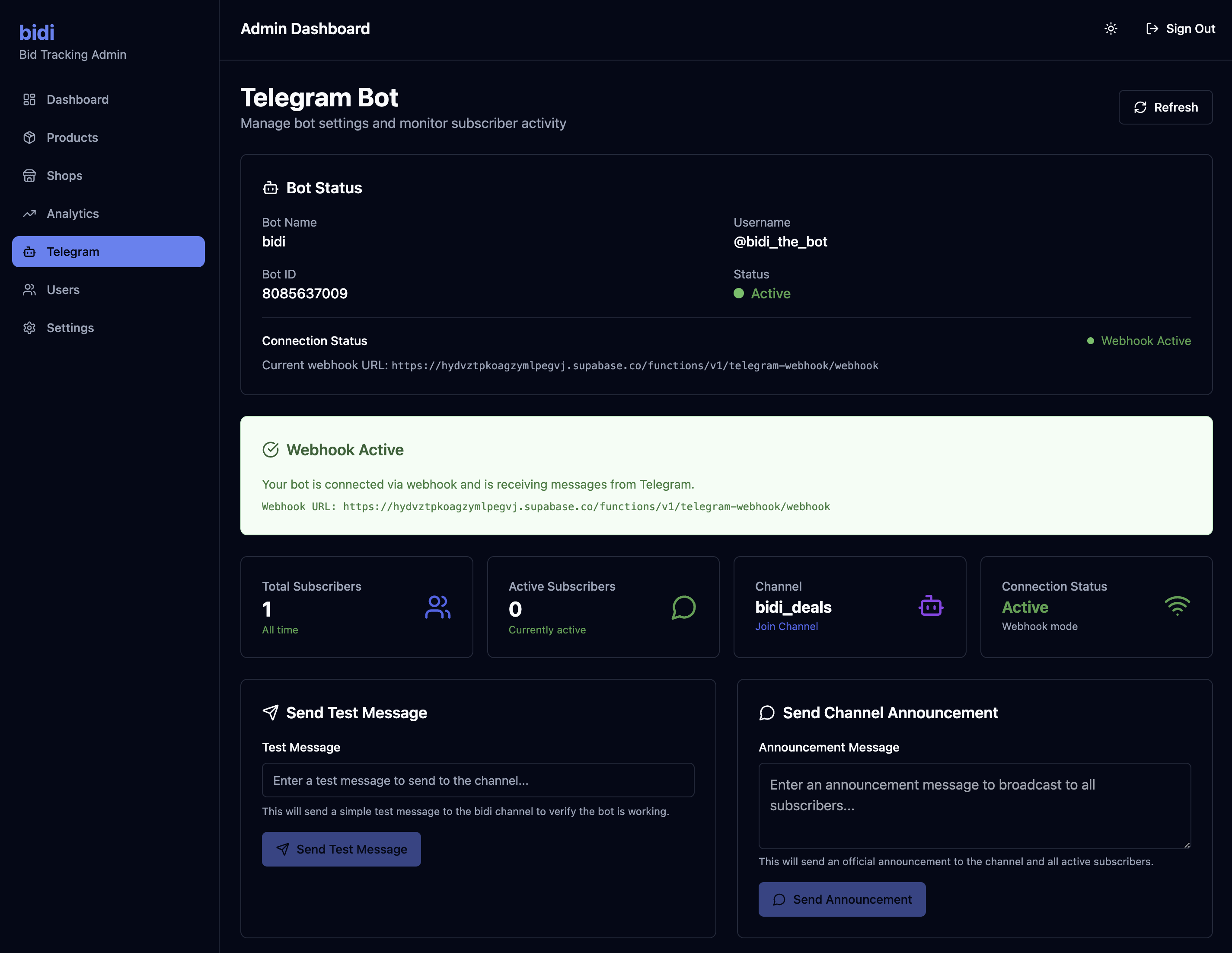1232x953 pixels.
Task: Click the Bot Status robot icon
Action: point(270,188)
